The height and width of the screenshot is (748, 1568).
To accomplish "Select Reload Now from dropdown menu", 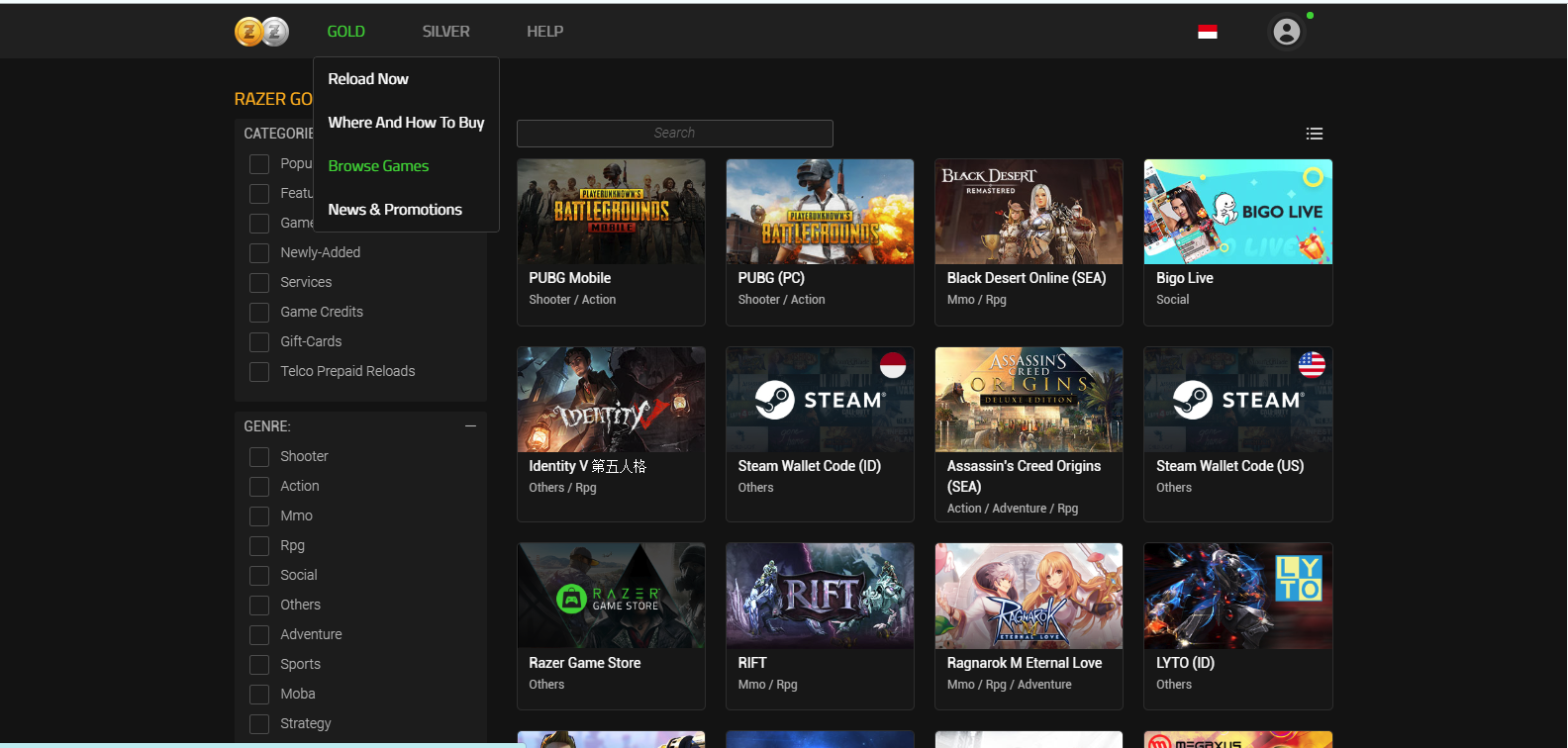I will [x=368, y=79].
